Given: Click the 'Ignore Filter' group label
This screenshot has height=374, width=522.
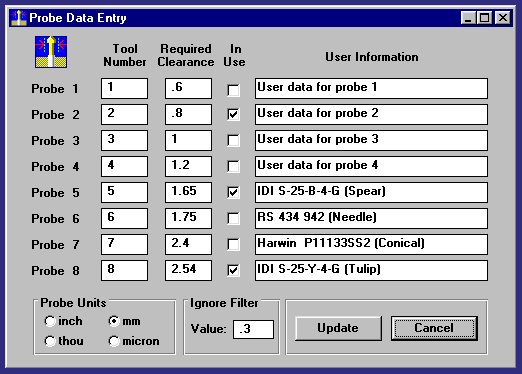Looking at the screenshot, I should click(x=224, y=303).
